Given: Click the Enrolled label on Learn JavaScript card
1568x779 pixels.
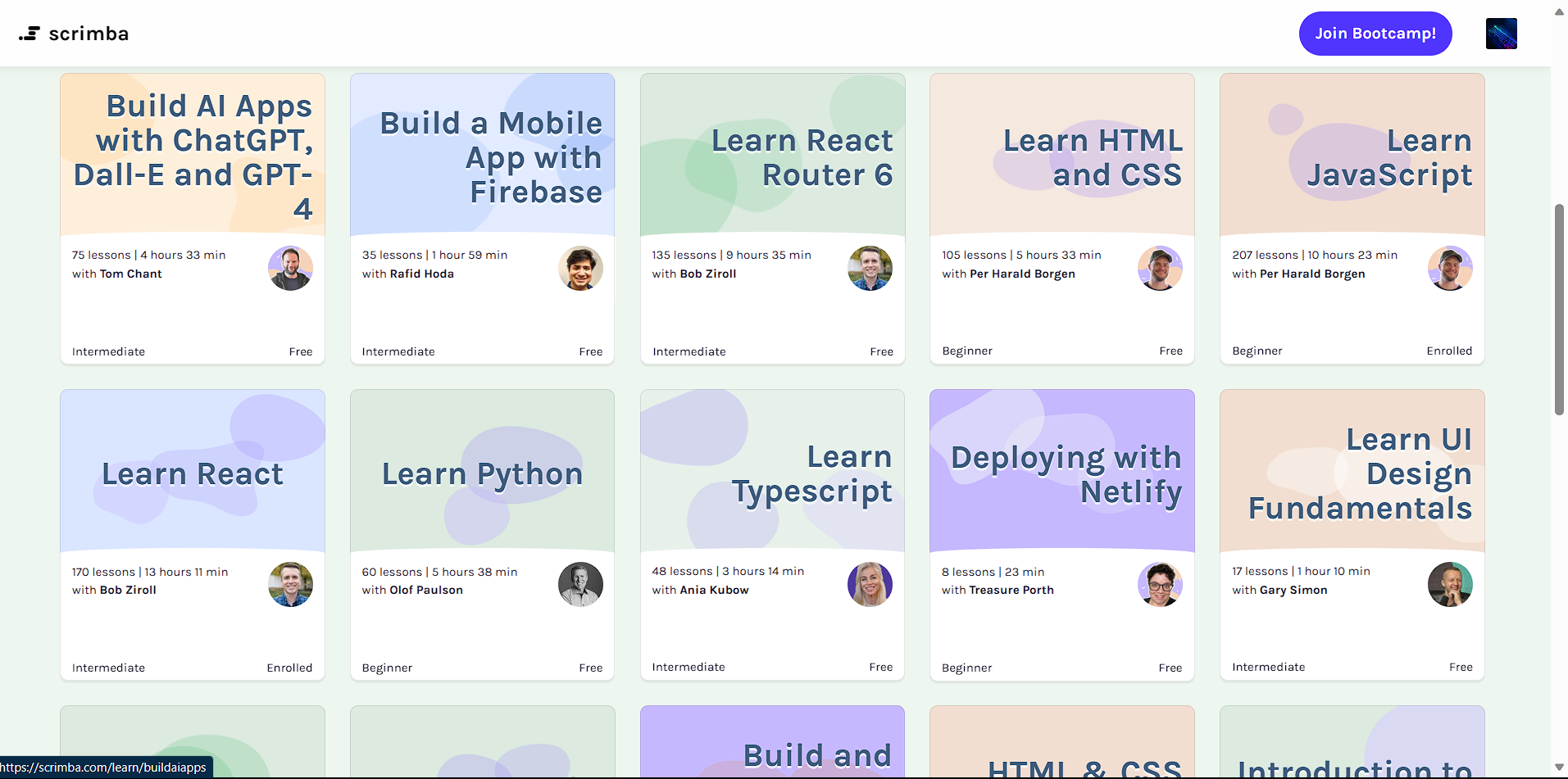Looking at the screenshot, I should [x=1449, y=351].
